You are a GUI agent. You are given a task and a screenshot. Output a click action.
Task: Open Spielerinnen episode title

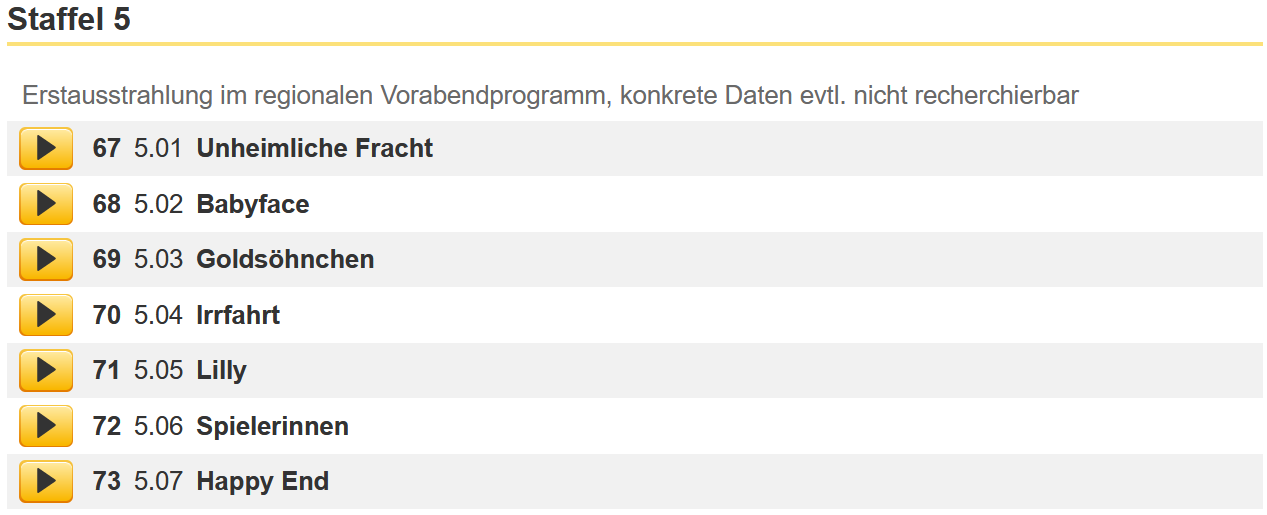pyautogui.click(x=273, y=427)
